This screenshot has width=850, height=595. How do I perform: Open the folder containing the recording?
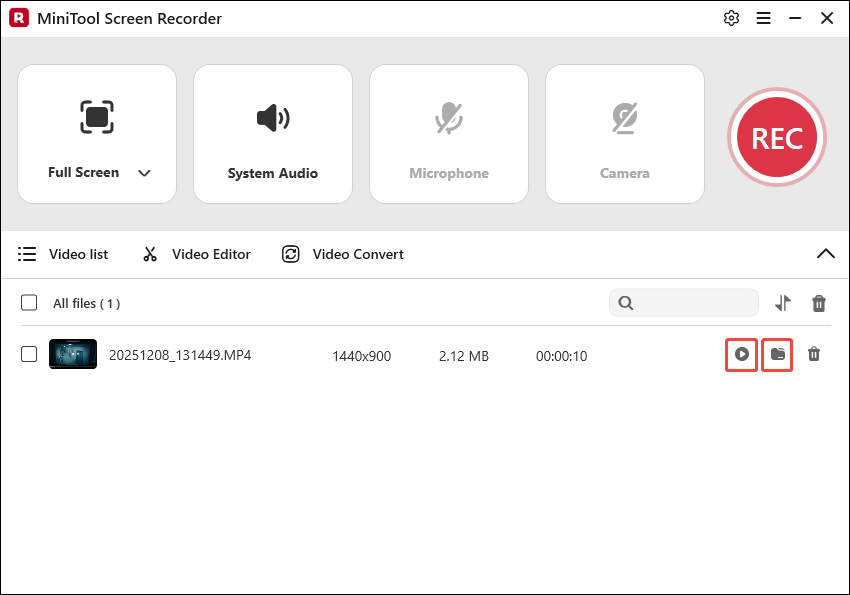click(777, 354)
